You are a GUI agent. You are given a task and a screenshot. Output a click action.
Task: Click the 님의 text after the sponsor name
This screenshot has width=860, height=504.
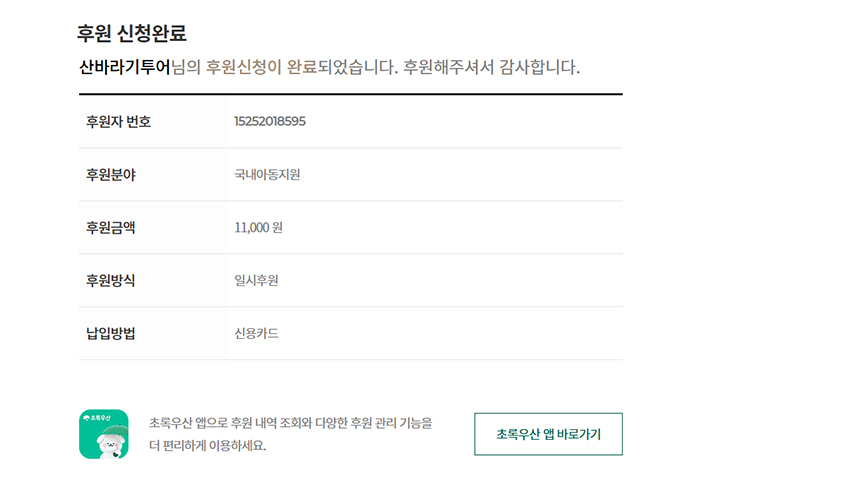coord(187,68)
